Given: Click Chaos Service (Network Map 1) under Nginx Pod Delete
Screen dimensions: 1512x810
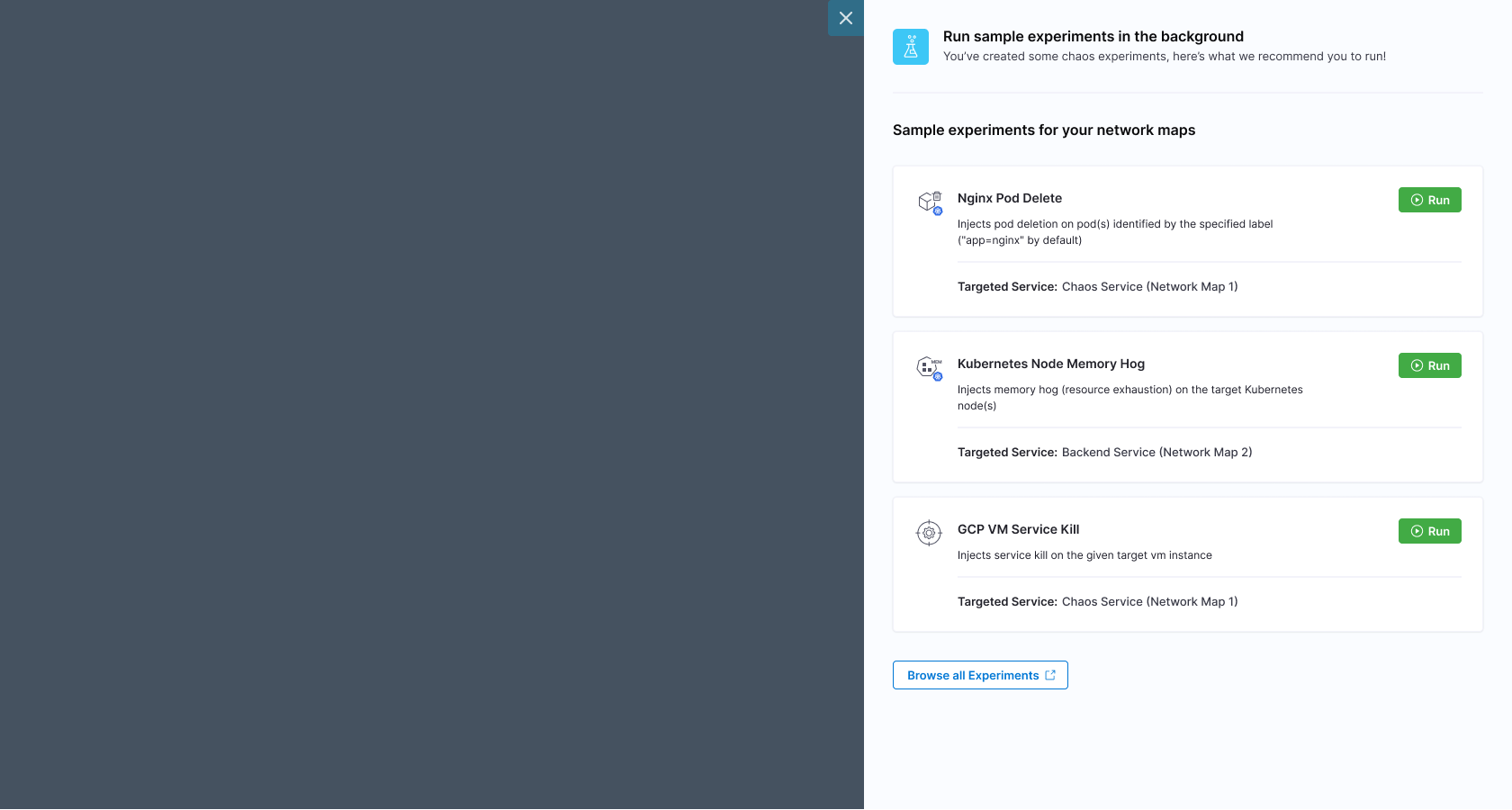Looking at the screenshot, I should 1150,286.
